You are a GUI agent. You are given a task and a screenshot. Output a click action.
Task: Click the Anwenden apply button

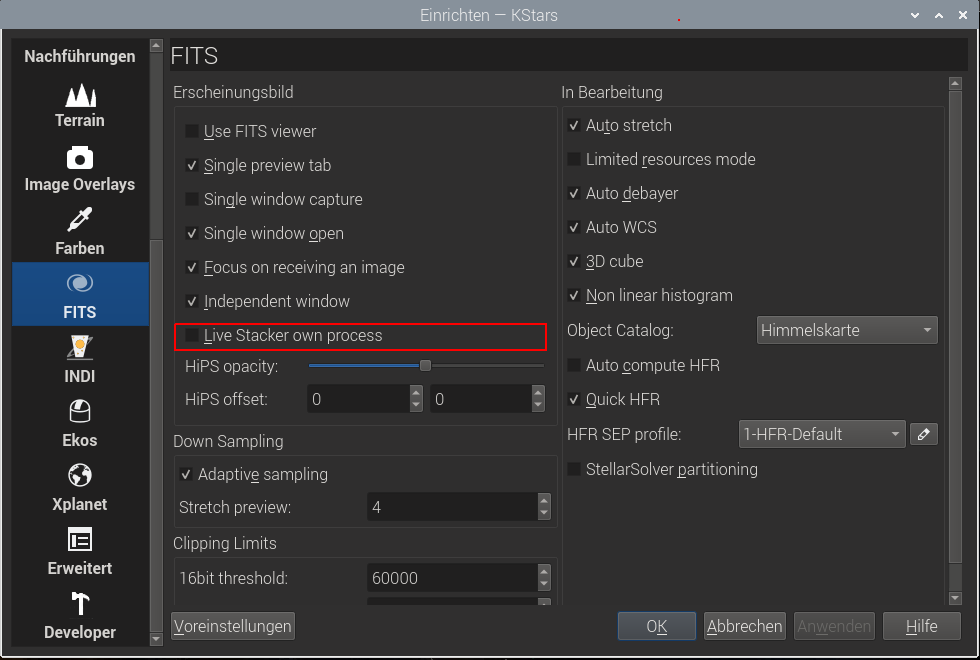834,626
